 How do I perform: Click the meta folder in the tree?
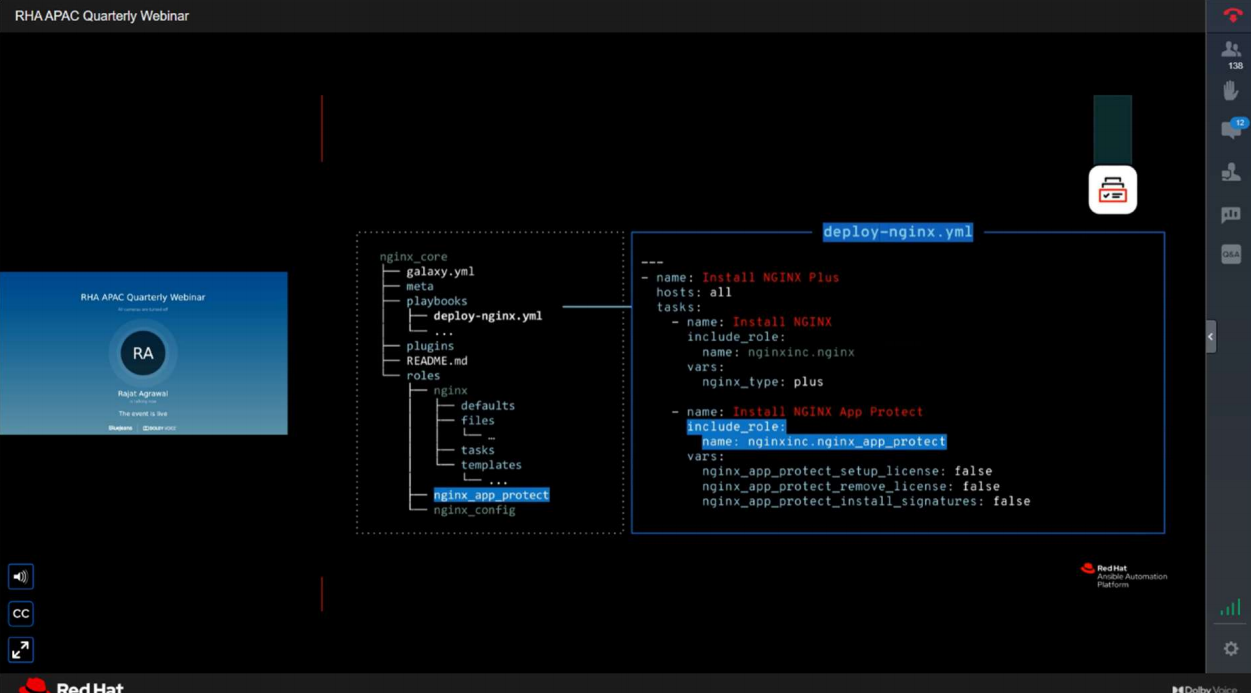point(420,287)
